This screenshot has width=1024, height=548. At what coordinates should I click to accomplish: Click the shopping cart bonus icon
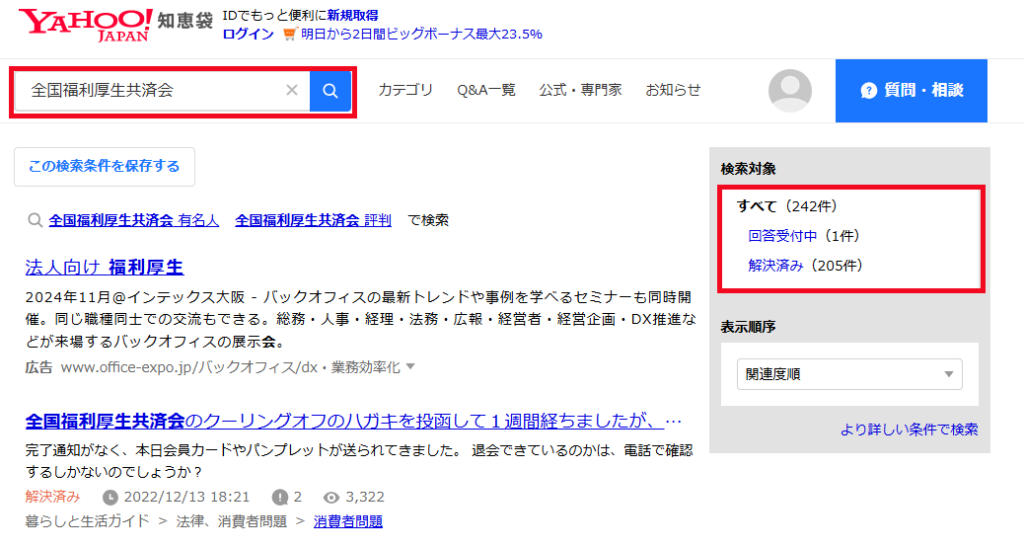click(x=289, y=34)
